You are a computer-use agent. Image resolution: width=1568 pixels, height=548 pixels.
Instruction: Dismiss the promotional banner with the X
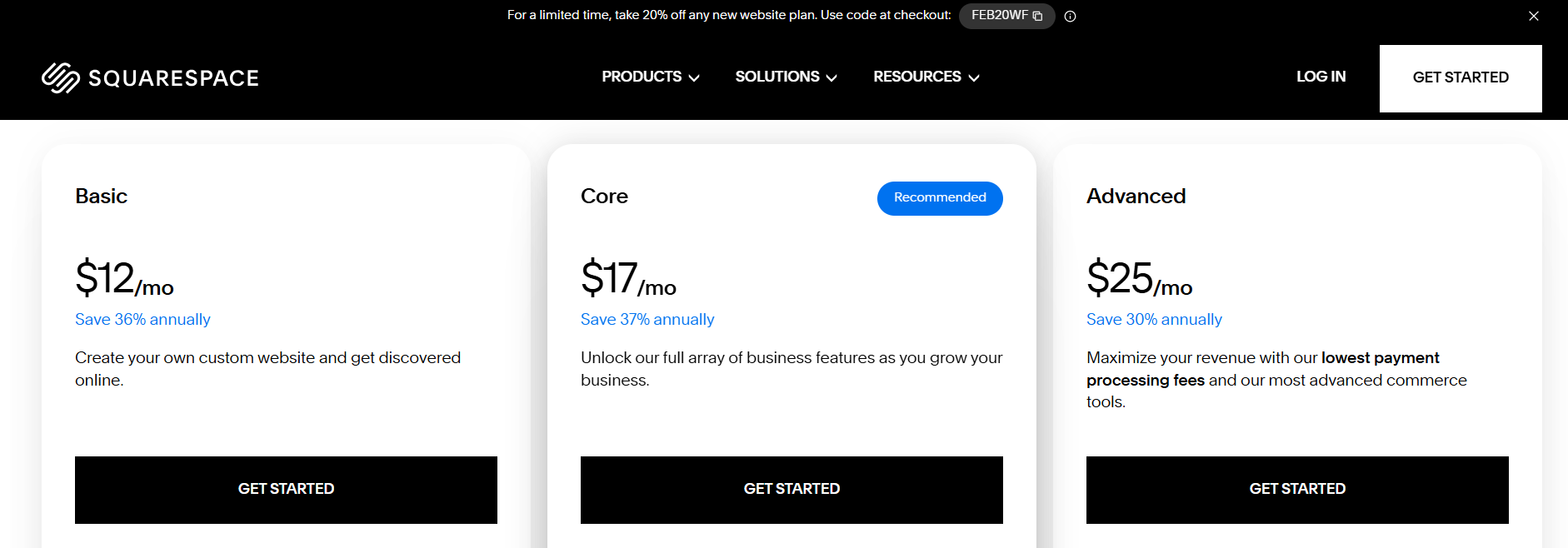[x=1534, y=15]
